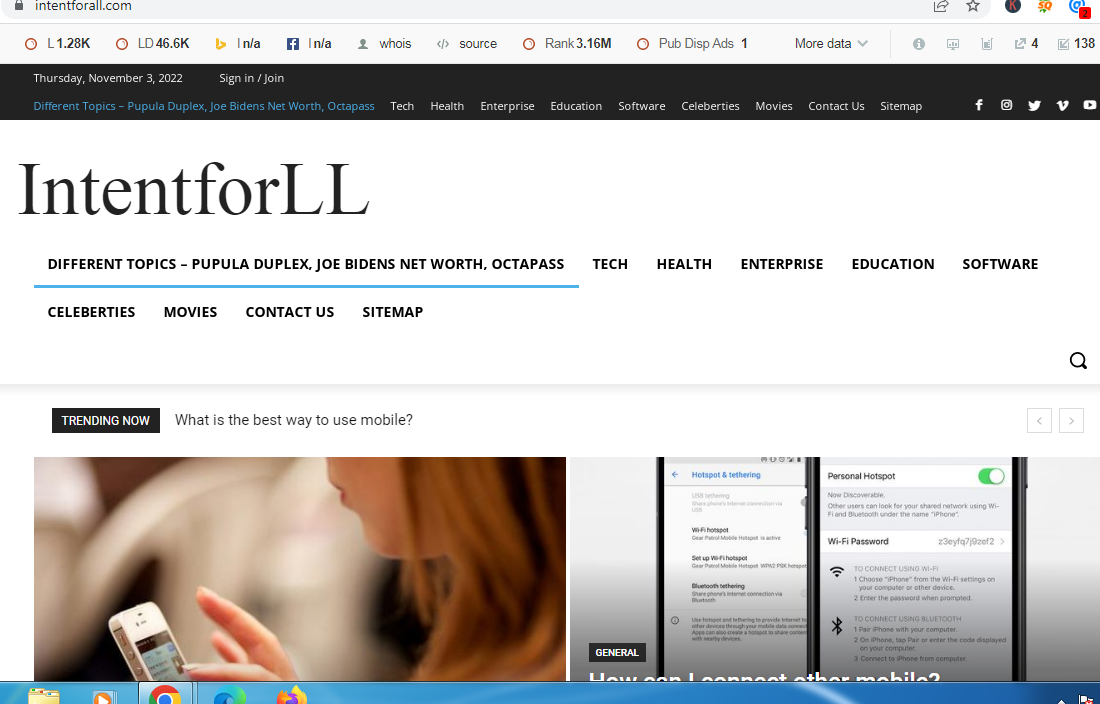Open the dark K extension icon
Screen dimensions: 1100x704
coord(1012,6)
